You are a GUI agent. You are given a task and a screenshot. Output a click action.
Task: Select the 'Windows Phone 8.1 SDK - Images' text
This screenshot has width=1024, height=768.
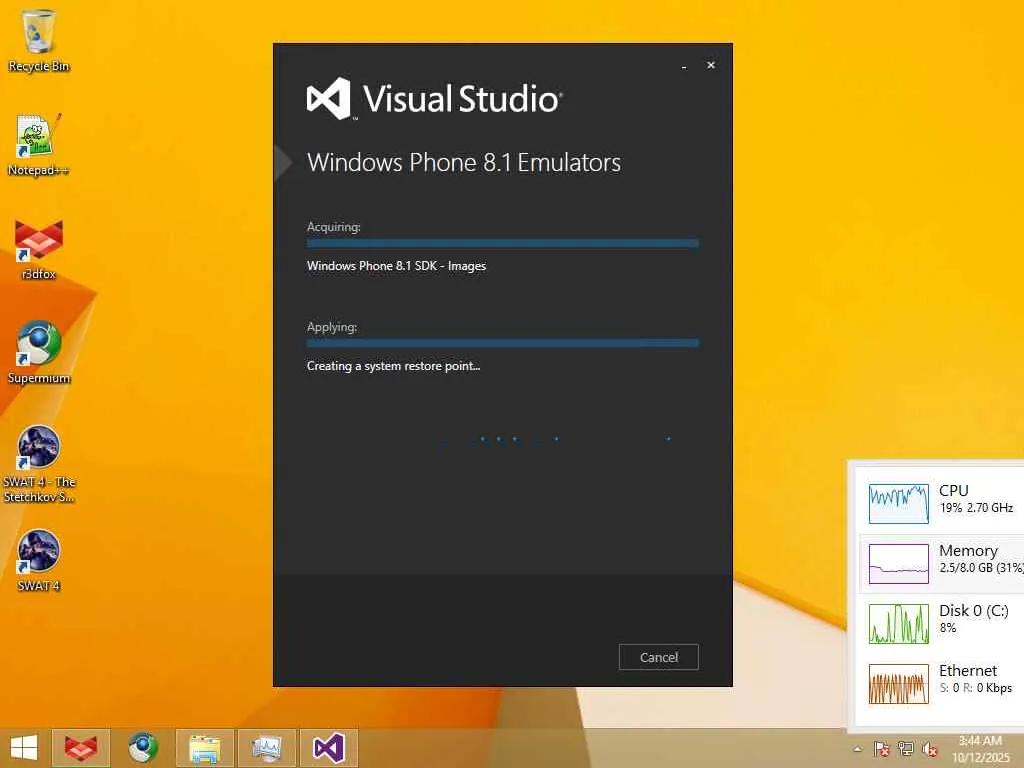(x=396, y=266)
